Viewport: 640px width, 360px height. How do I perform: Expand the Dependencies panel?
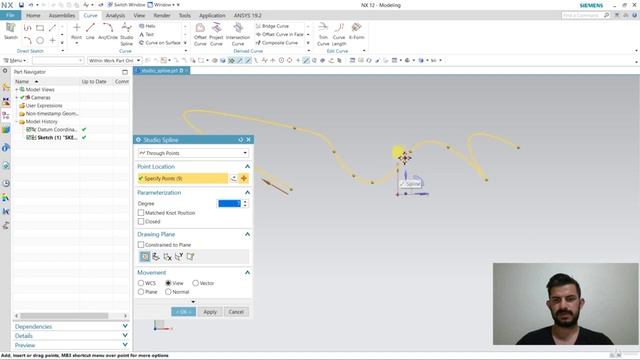pyautogui.click(x=125, y=327)
